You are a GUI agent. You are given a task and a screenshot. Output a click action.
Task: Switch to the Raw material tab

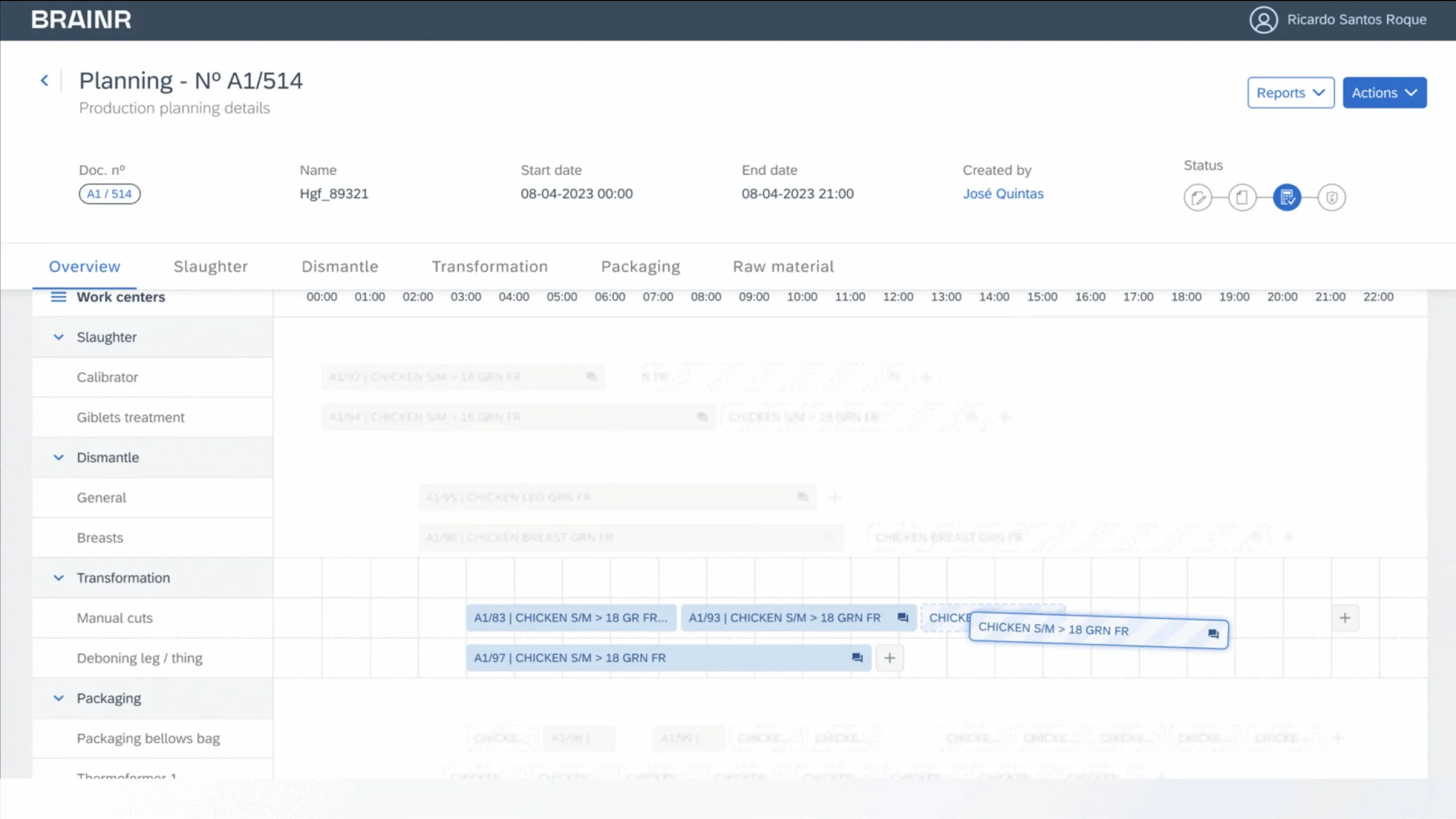point(783,266)
